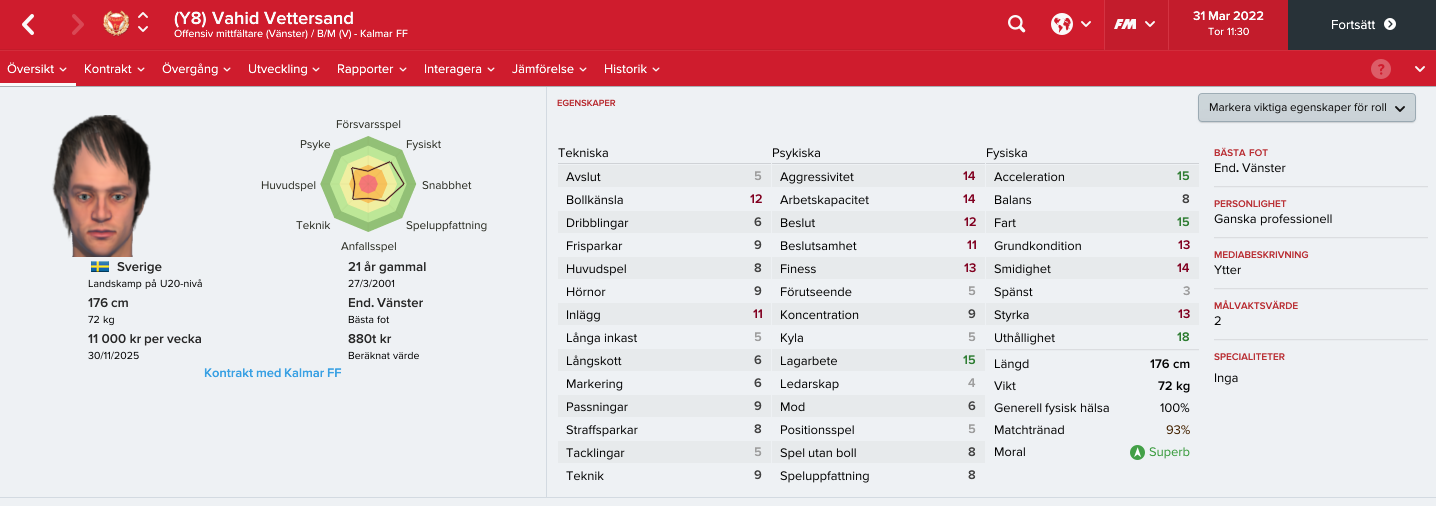Screen dimensions: 1436x506
Task: Open the Kontrakt dropdown menu
Action: click(x=115, y=69)
